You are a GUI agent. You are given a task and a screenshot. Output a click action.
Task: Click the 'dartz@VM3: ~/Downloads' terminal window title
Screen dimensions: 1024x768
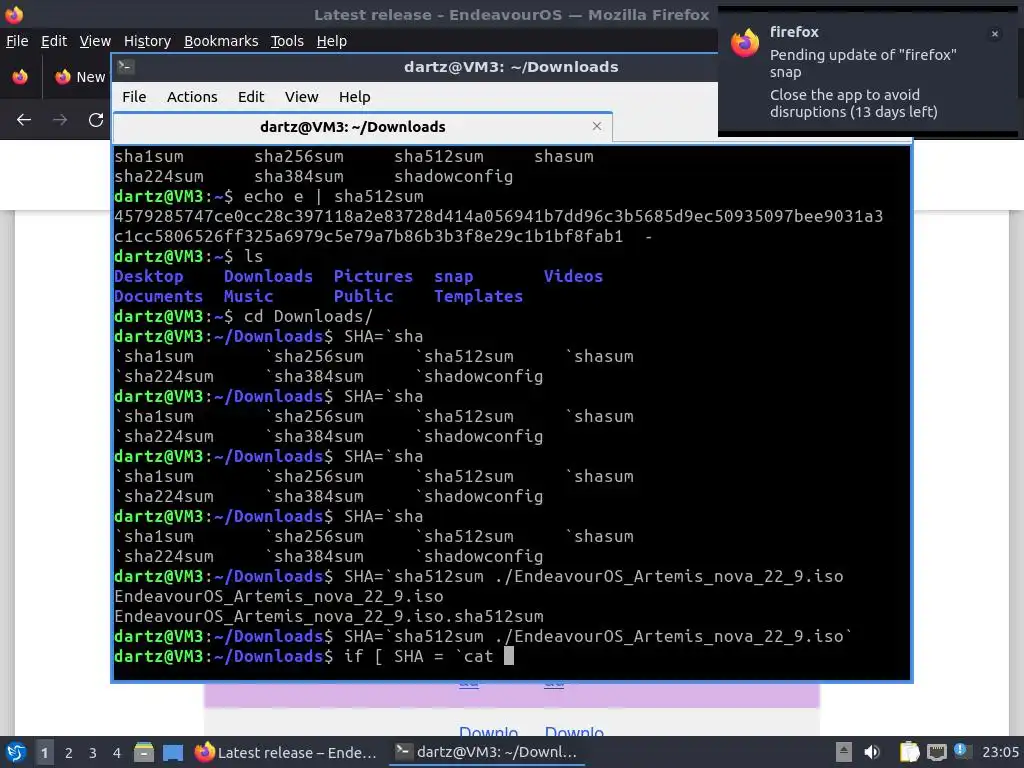[511, 67]
